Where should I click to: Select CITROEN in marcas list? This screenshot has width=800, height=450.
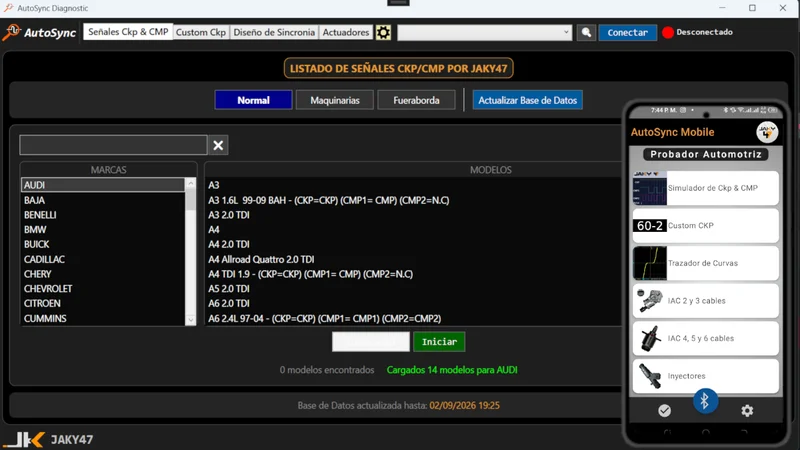pos(103,304)
